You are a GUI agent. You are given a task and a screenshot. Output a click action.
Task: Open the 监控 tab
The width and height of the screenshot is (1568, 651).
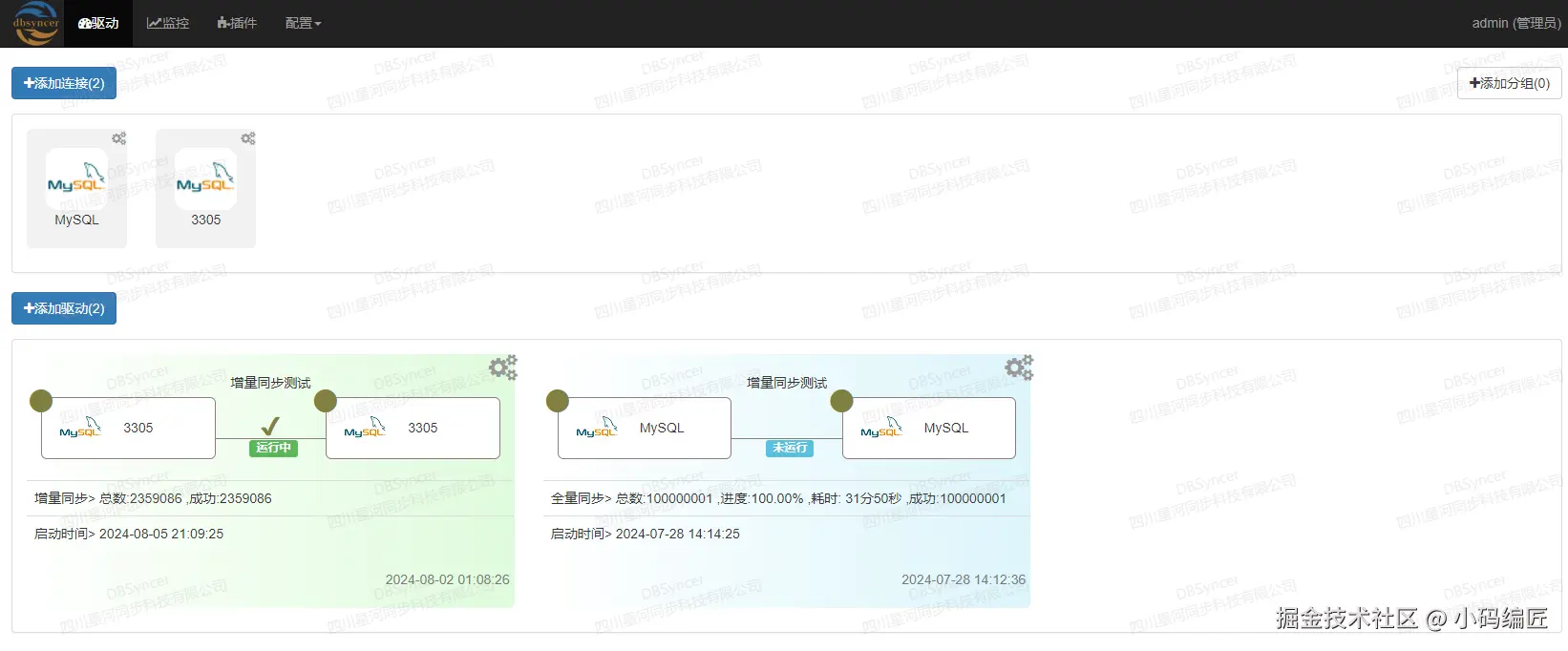tap(168, 23)
